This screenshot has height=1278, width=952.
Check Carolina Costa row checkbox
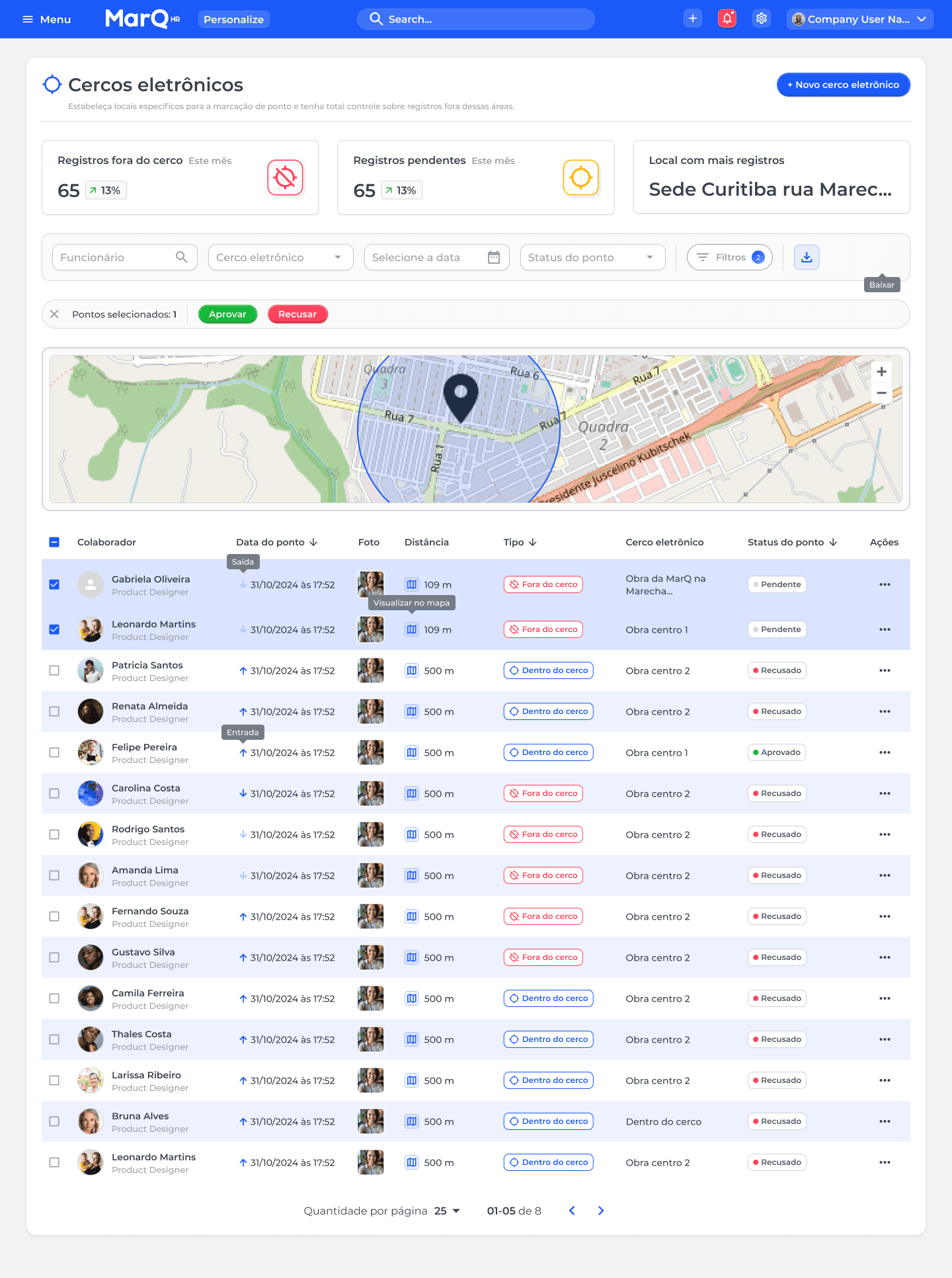click(54, 793)
